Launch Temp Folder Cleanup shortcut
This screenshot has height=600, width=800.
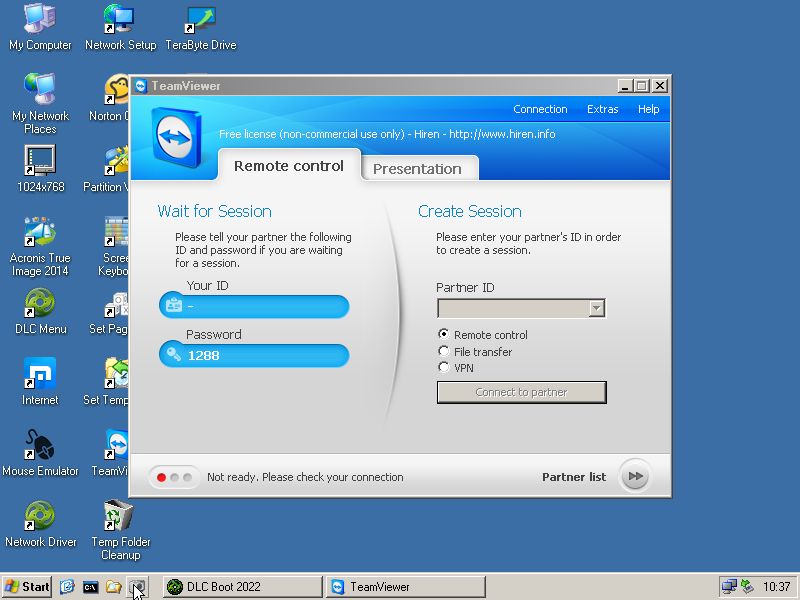[120, 531]
